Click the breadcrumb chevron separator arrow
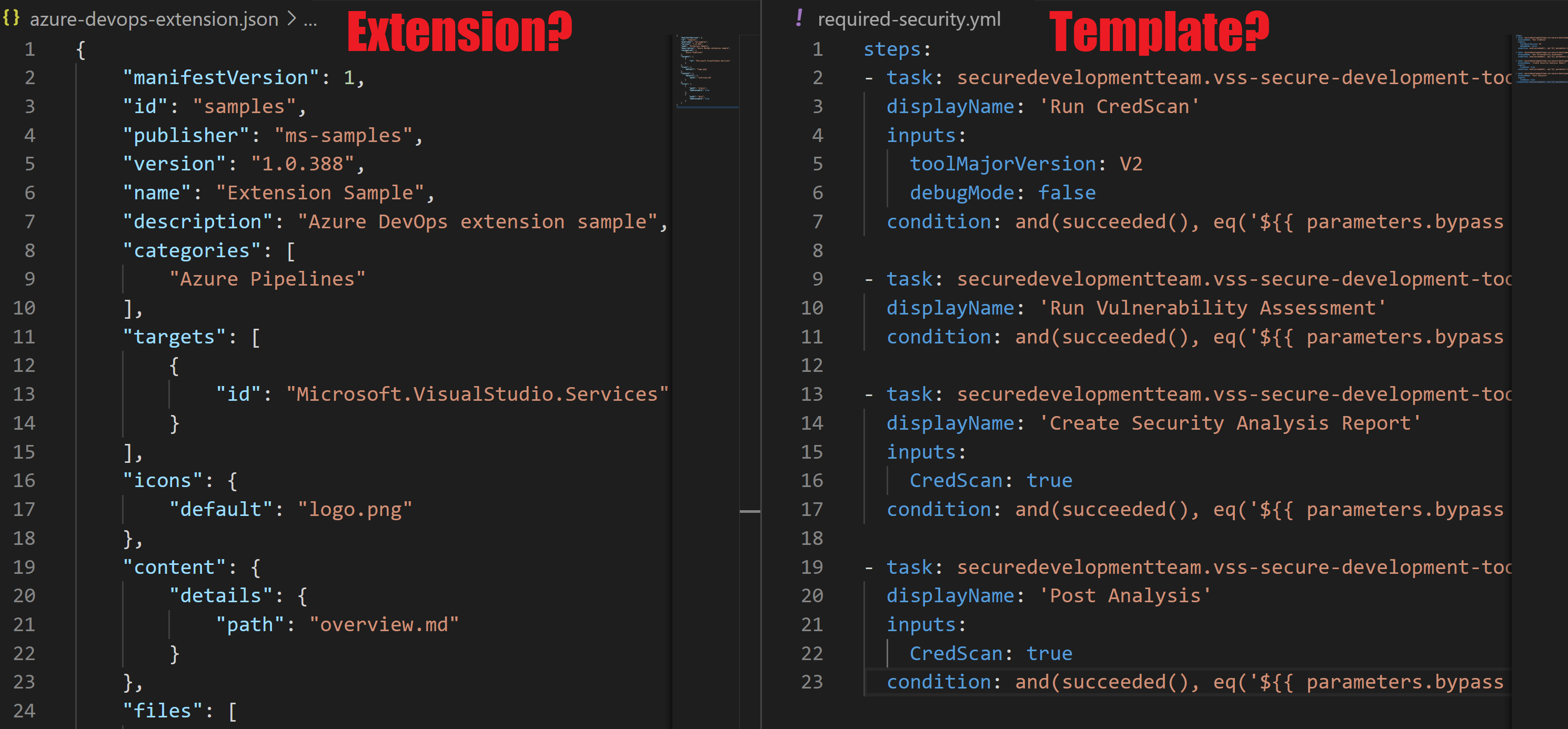 point(292,19)
